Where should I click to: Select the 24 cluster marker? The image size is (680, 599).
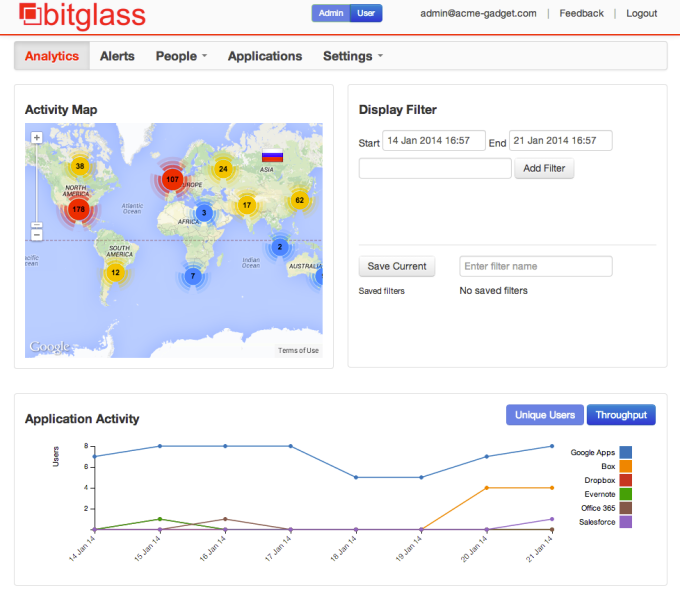pyautogui.click(x=223, y=169)
